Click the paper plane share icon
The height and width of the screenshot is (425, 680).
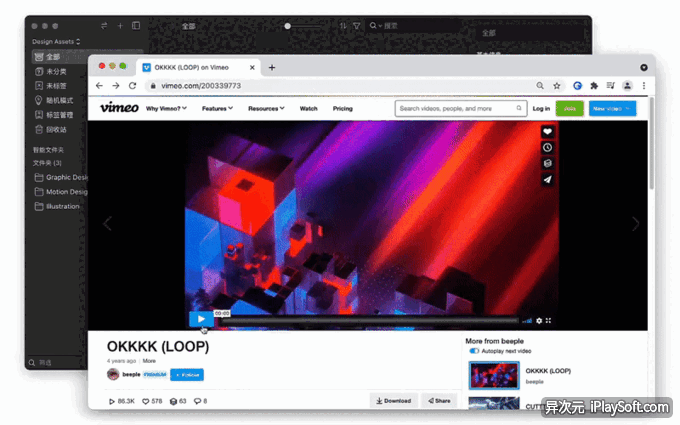pos(547,180)
